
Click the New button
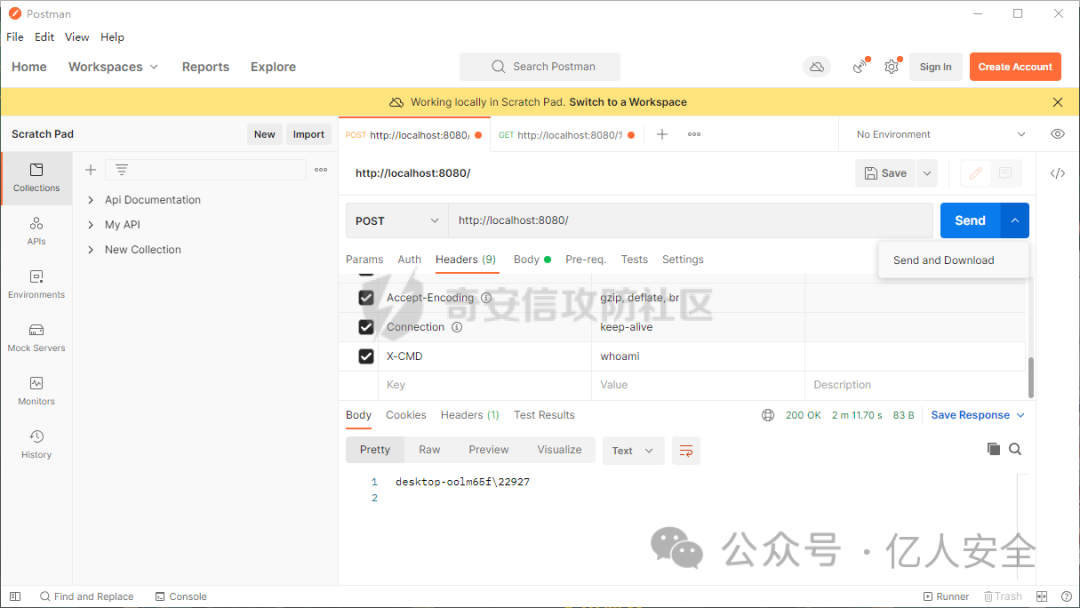pyautogui.click(x=264, y=134)
